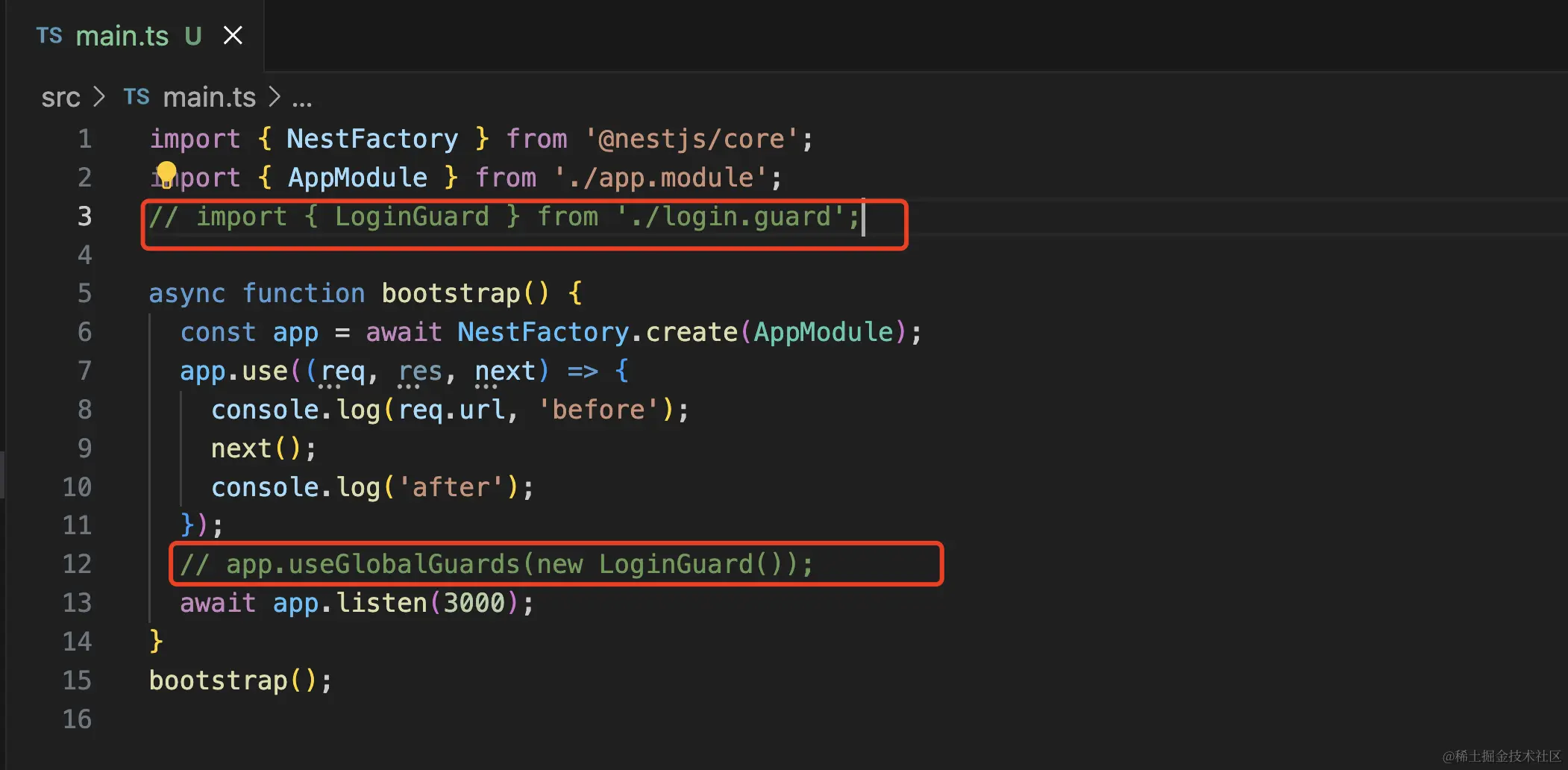Expand breadcrumb chevron after main.ts
This screenshot has height=770, width=1568.
[x=275, y=97]
